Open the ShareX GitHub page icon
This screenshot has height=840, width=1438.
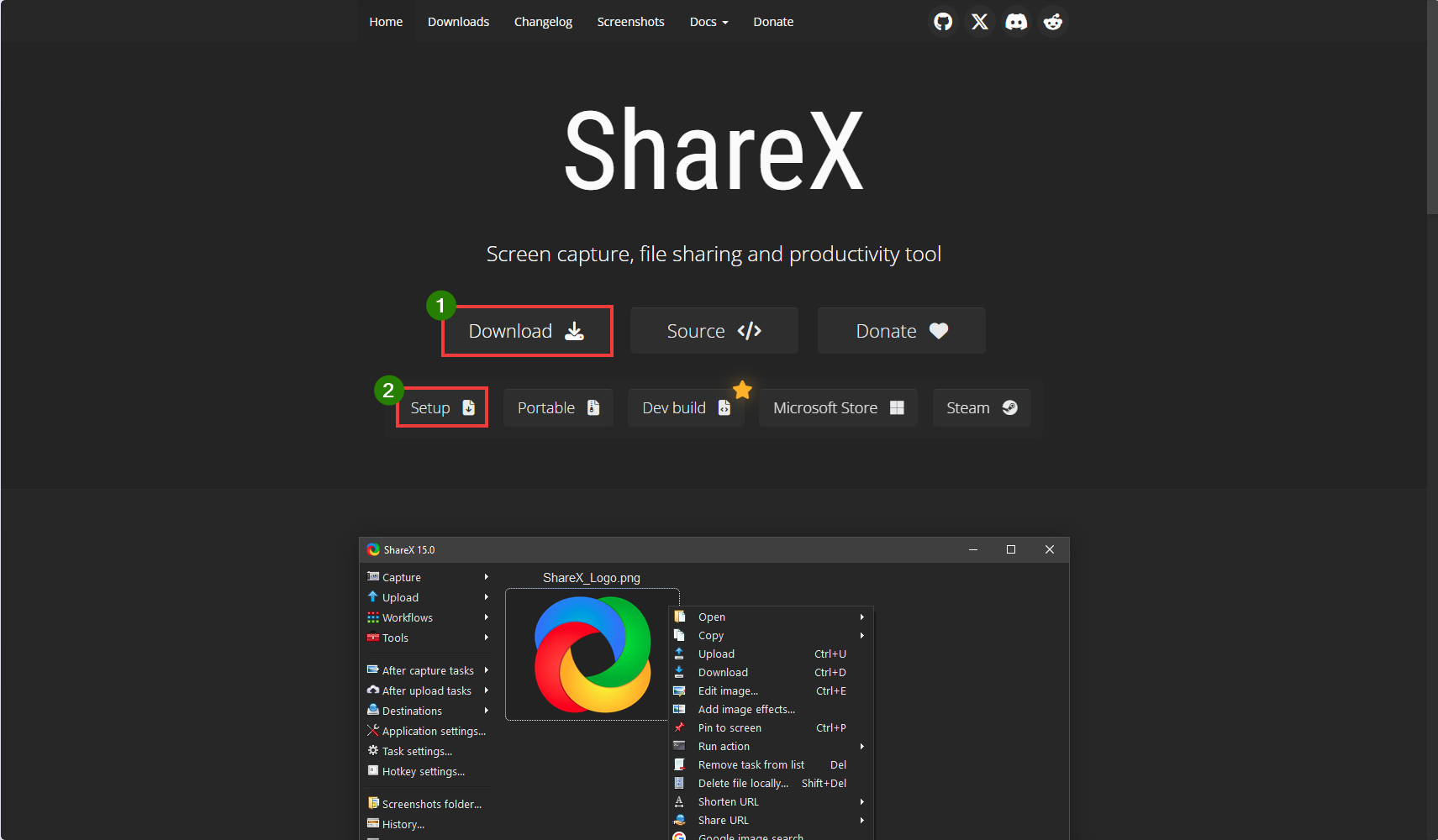(943, 22)
